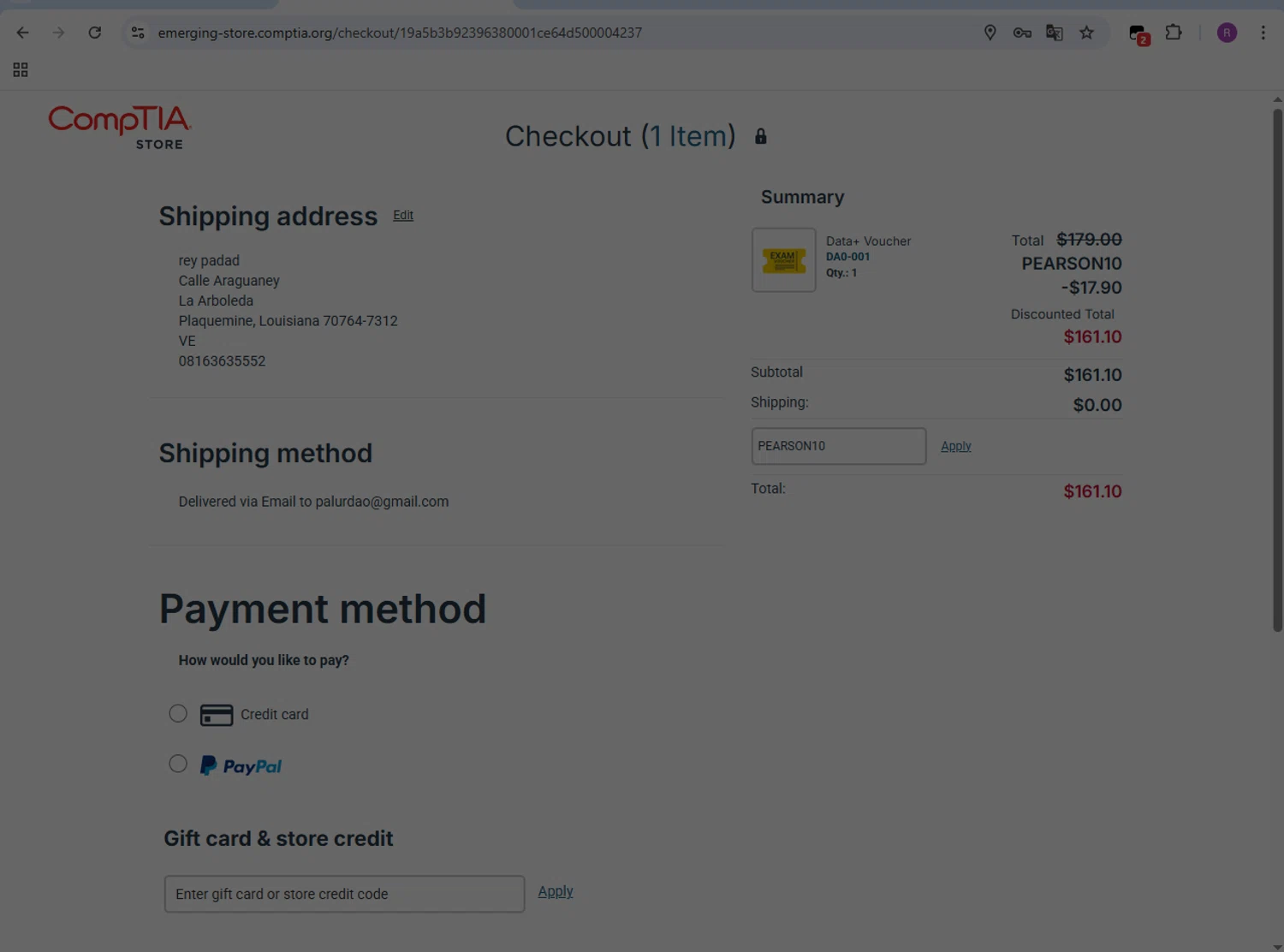Click the struck-through $179.00 price
The height and width of the screenshot is (952, 1284).
[x=1089, y=240]
